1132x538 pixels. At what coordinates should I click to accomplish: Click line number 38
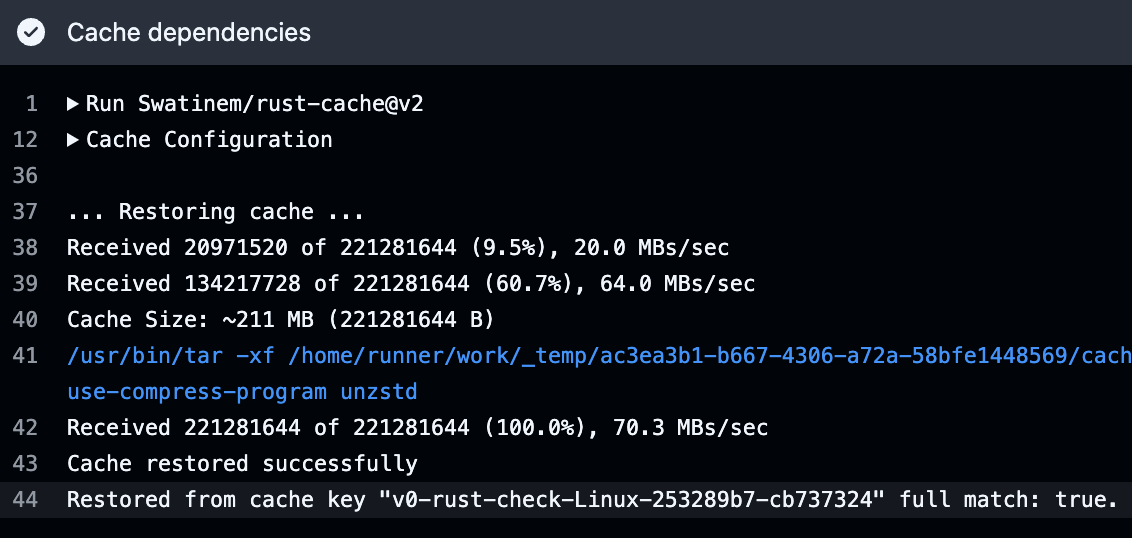[25, 248]
